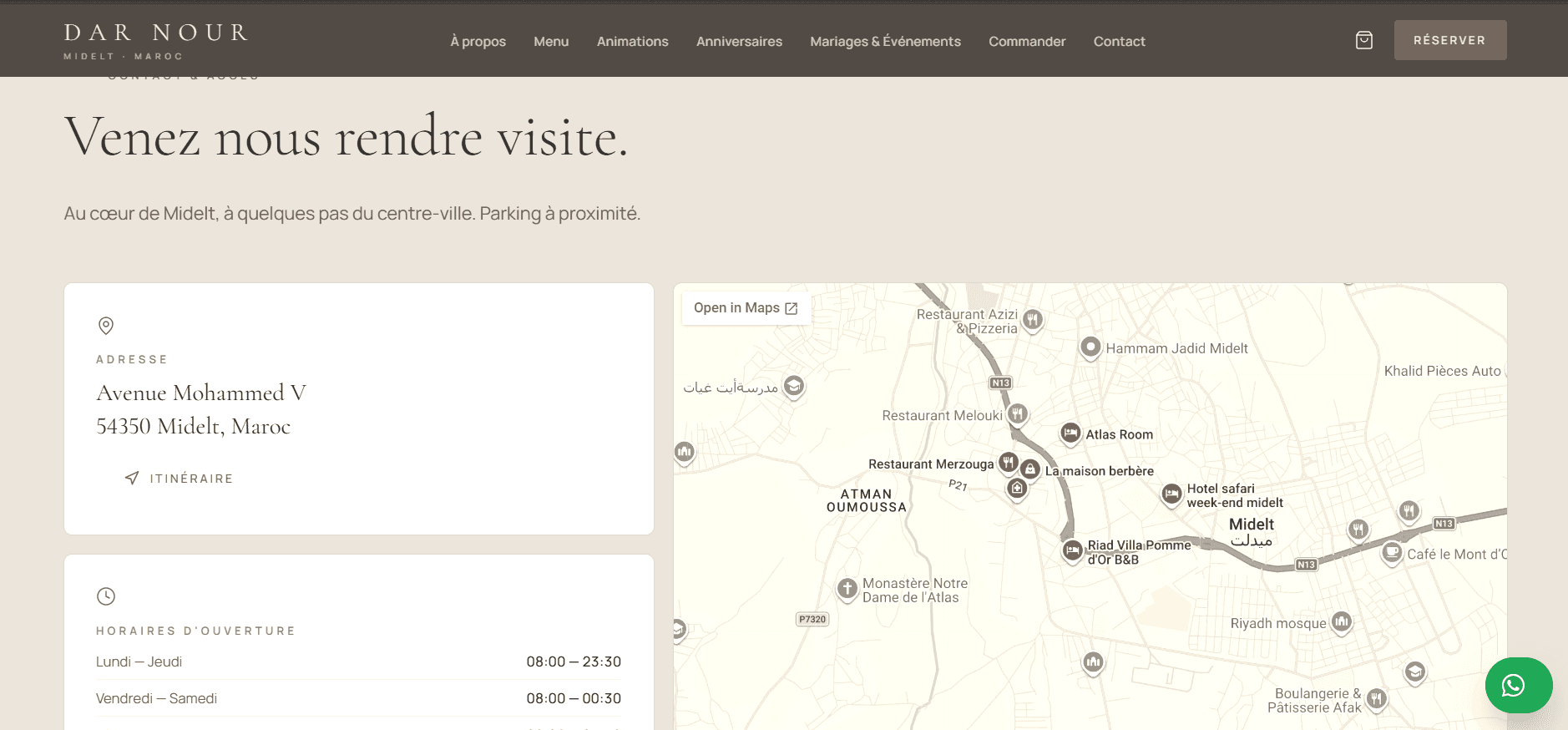Click the school marker beside the Arabic label
Screen dimensions: 1568x730
tap(794, 386)
